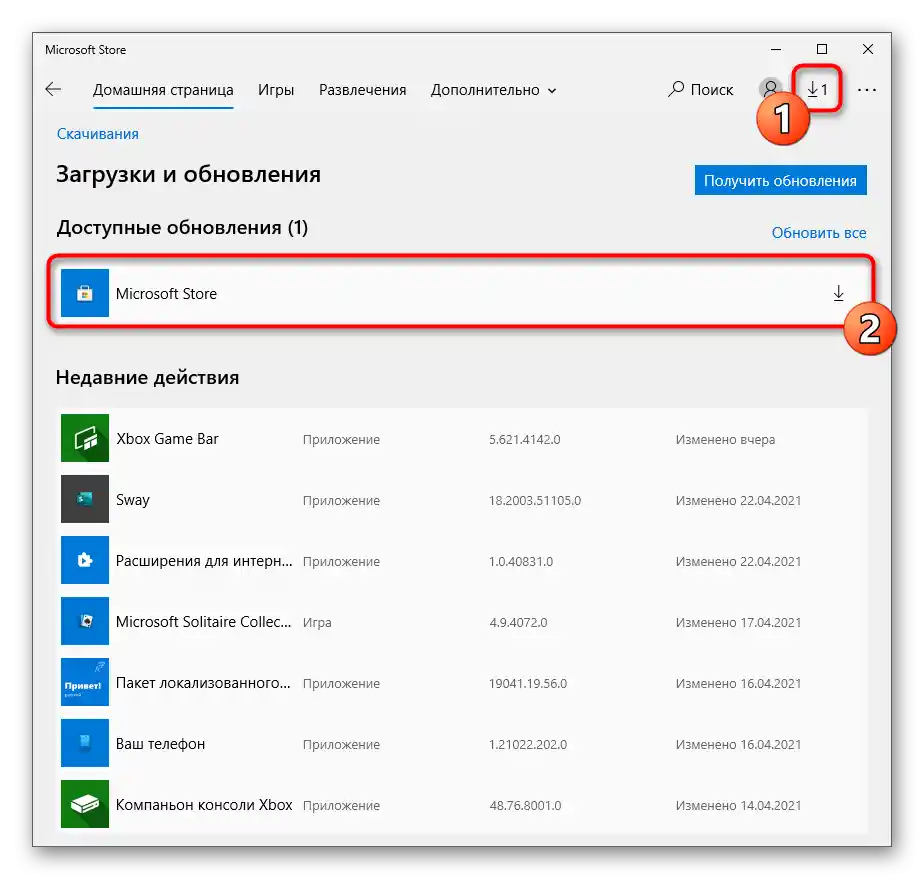
Task: Select Пакет локализованного... row name
Action: 203,683
